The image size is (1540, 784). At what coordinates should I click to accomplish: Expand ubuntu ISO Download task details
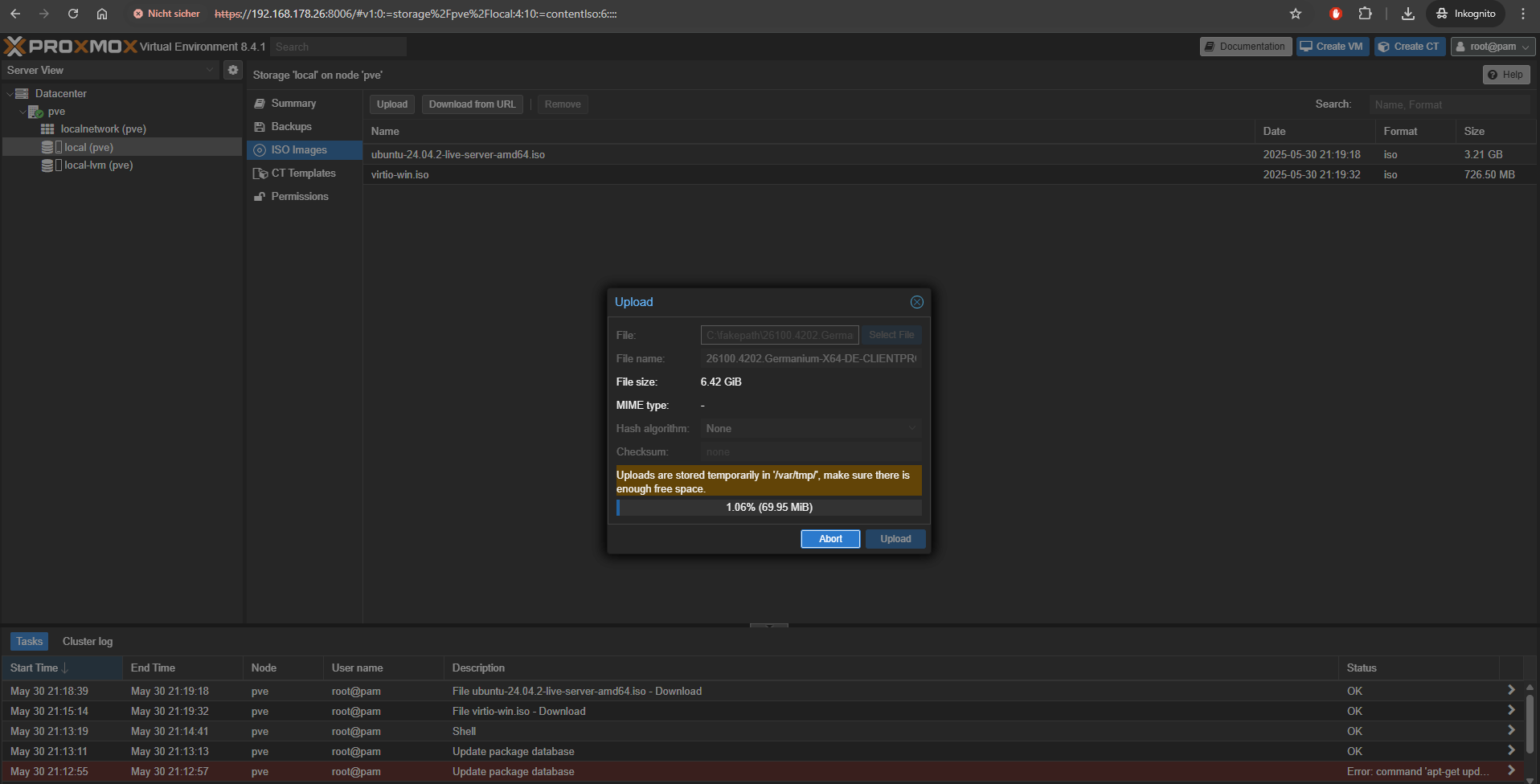pyautogui.click(x=1511, y=690)
